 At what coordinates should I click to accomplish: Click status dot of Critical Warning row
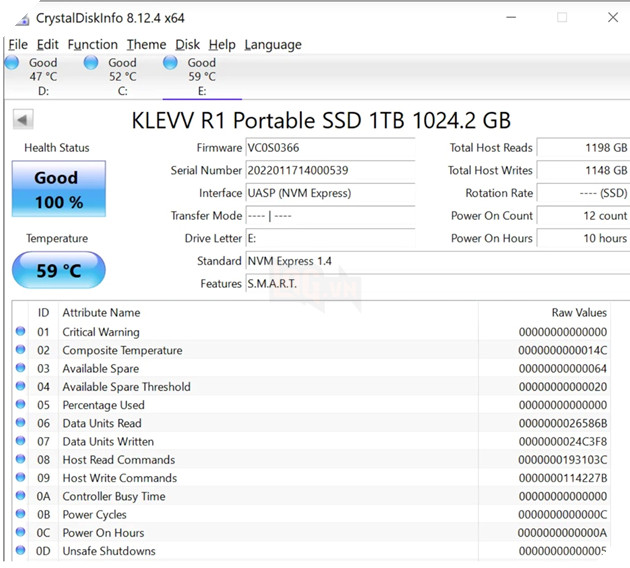(x=20, y=331)
